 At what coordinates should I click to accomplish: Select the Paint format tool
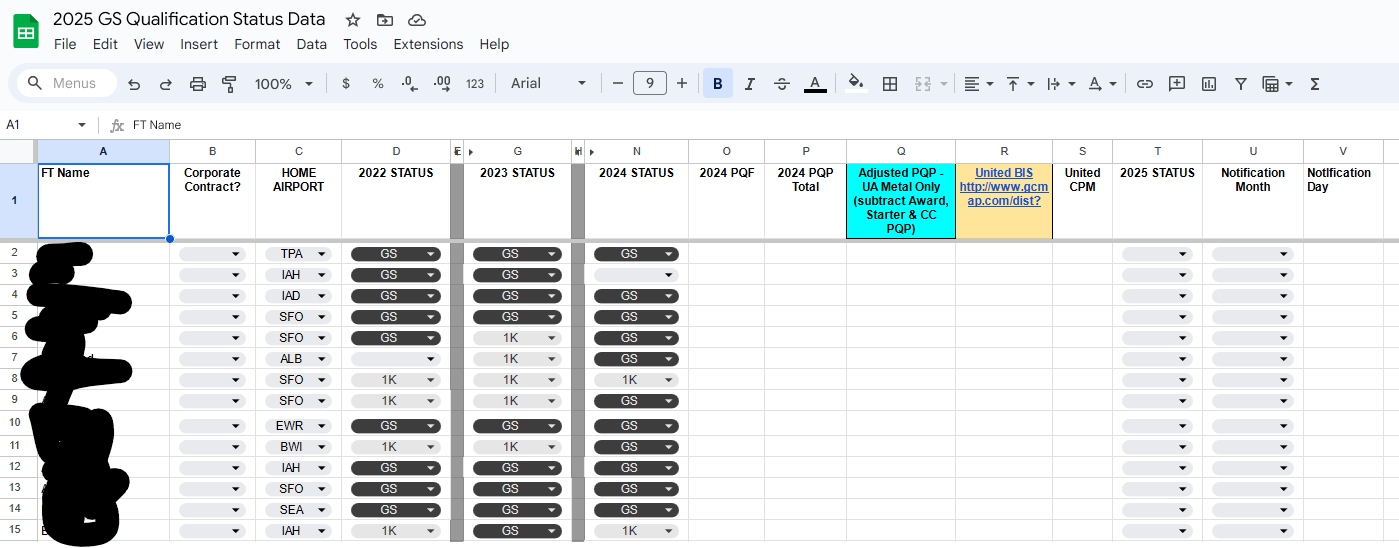point(229,84)
